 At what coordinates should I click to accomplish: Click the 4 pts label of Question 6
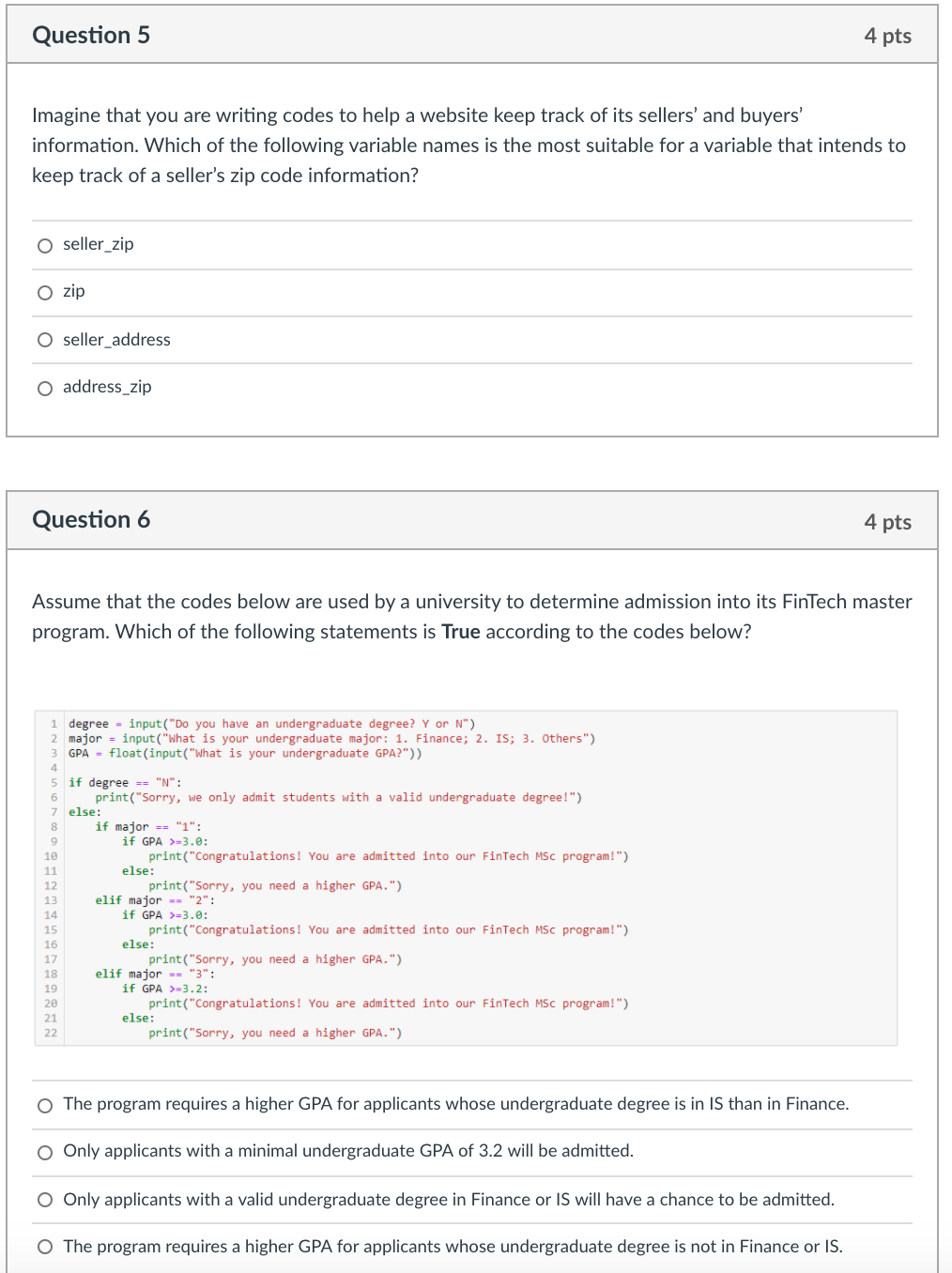887,522
